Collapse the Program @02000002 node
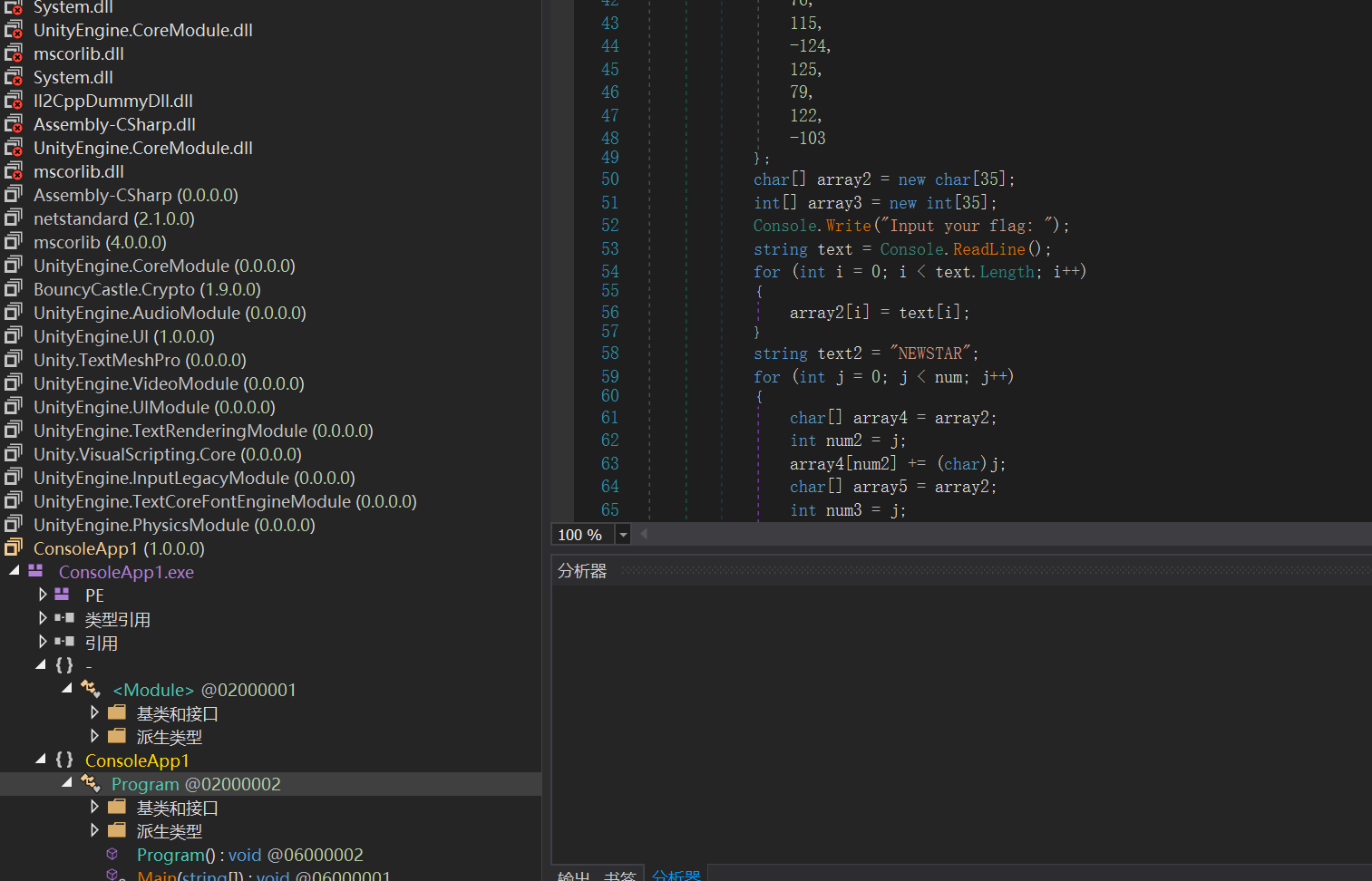Screen dimensions: 1372x881 pos(67,783)
